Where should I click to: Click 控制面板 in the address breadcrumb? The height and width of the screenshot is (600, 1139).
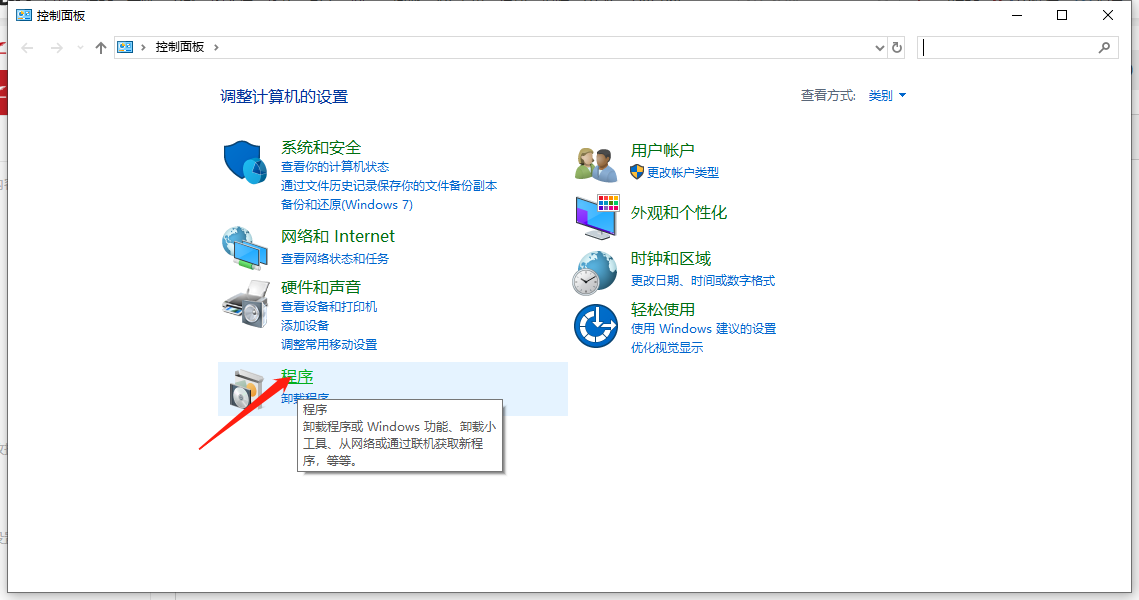[179, 47]
